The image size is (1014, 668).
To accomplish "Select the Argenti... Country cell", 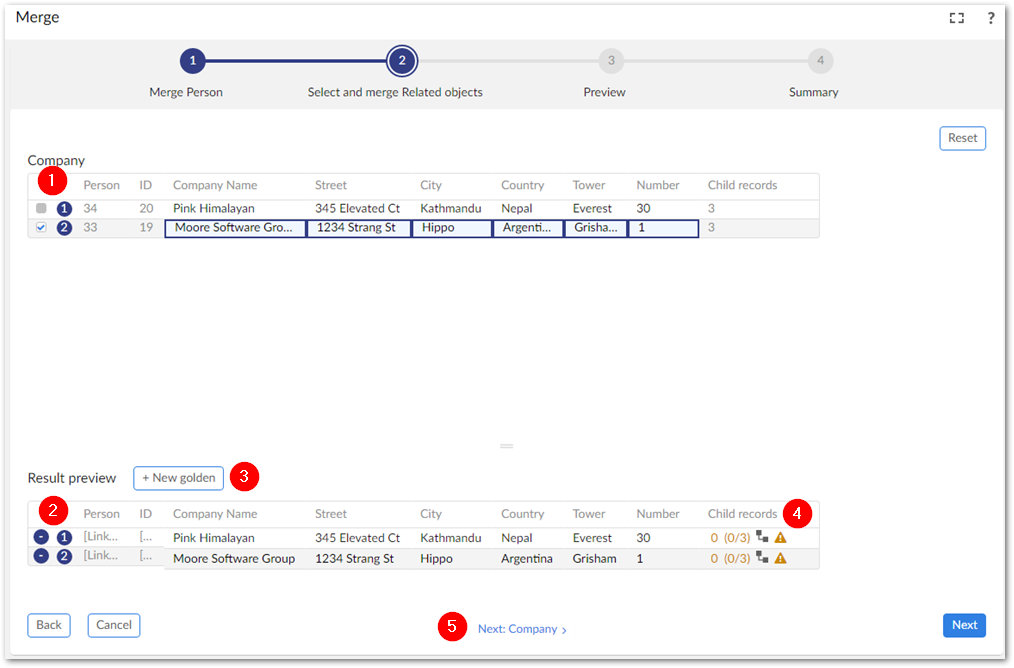I will 528,228.
